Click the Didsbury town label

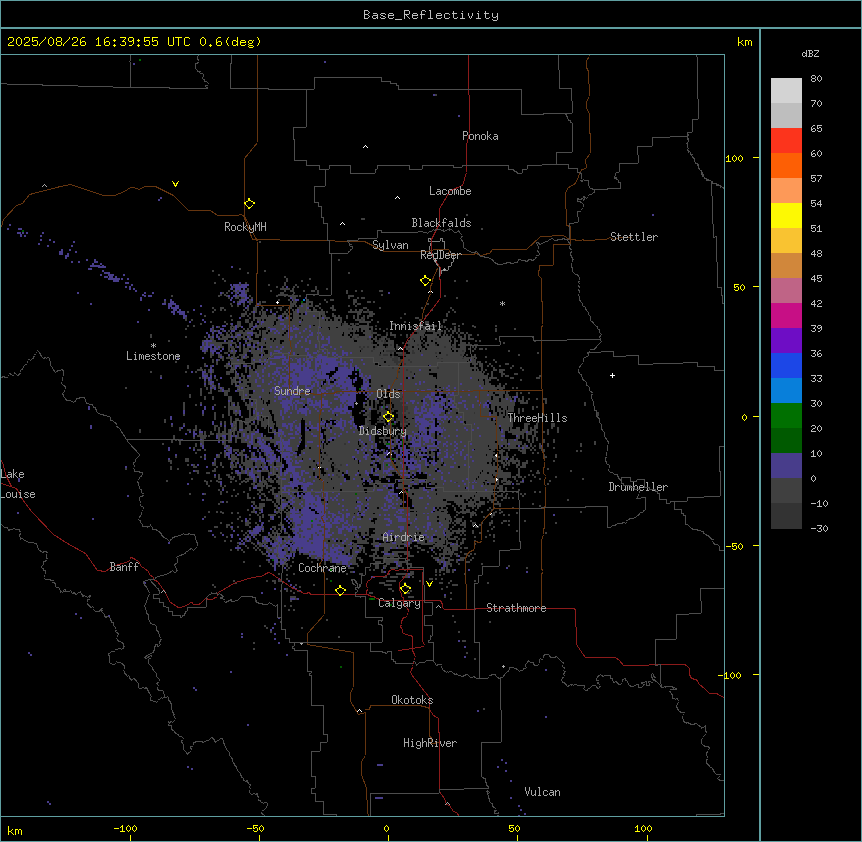tap(382, 431)
